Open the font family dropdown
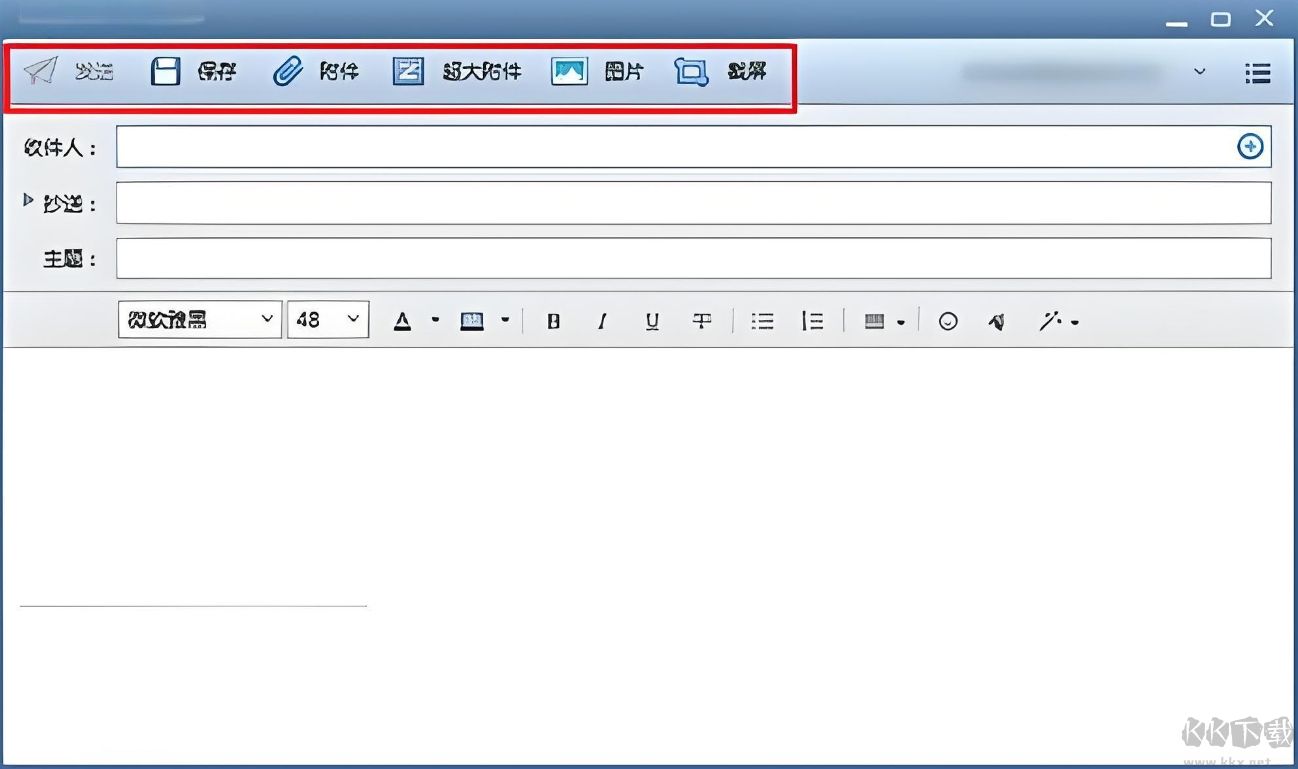Screen dimensions: 1298x769 [199, 320]
